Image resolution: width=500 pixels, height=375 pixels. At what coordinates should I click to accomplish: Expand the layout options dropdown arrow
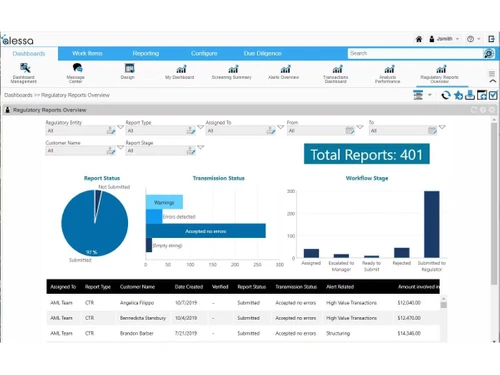click(x=430, y=95)
